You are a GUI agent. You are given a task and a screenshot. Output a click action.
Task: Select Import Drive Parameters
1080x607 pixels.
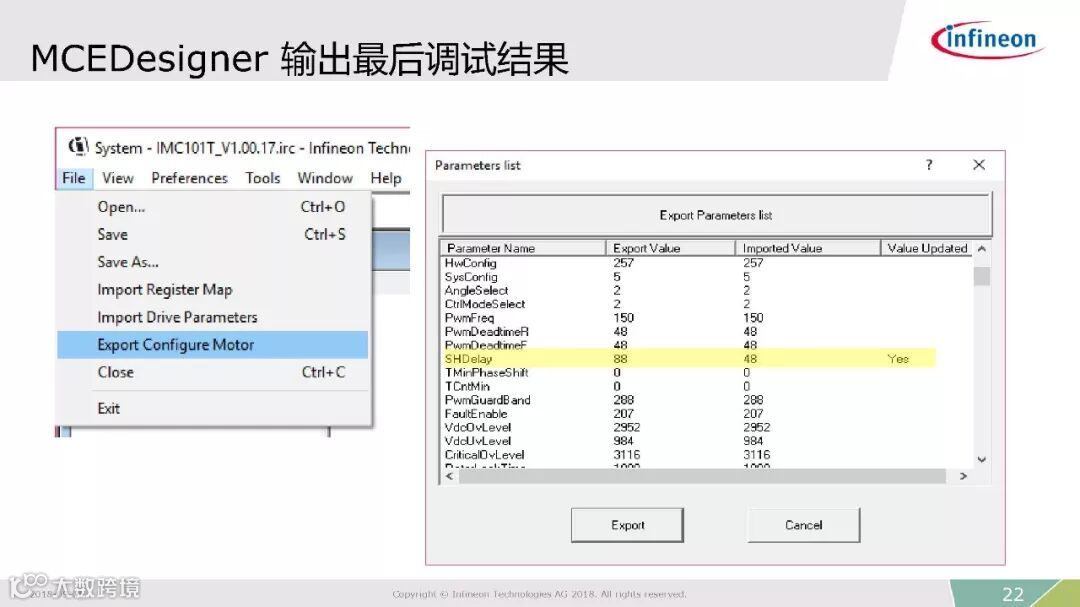(x=212, y=317)
